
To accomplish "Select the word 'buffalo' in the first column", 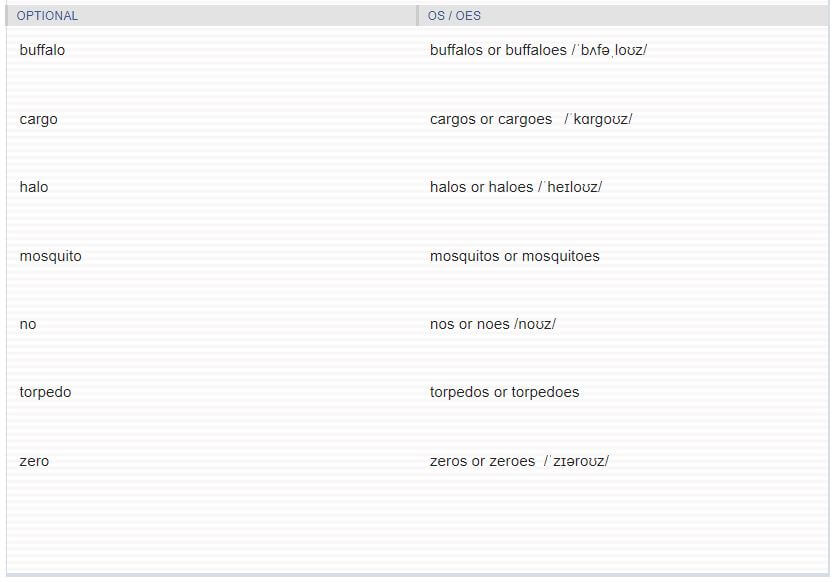I will 42,50.
